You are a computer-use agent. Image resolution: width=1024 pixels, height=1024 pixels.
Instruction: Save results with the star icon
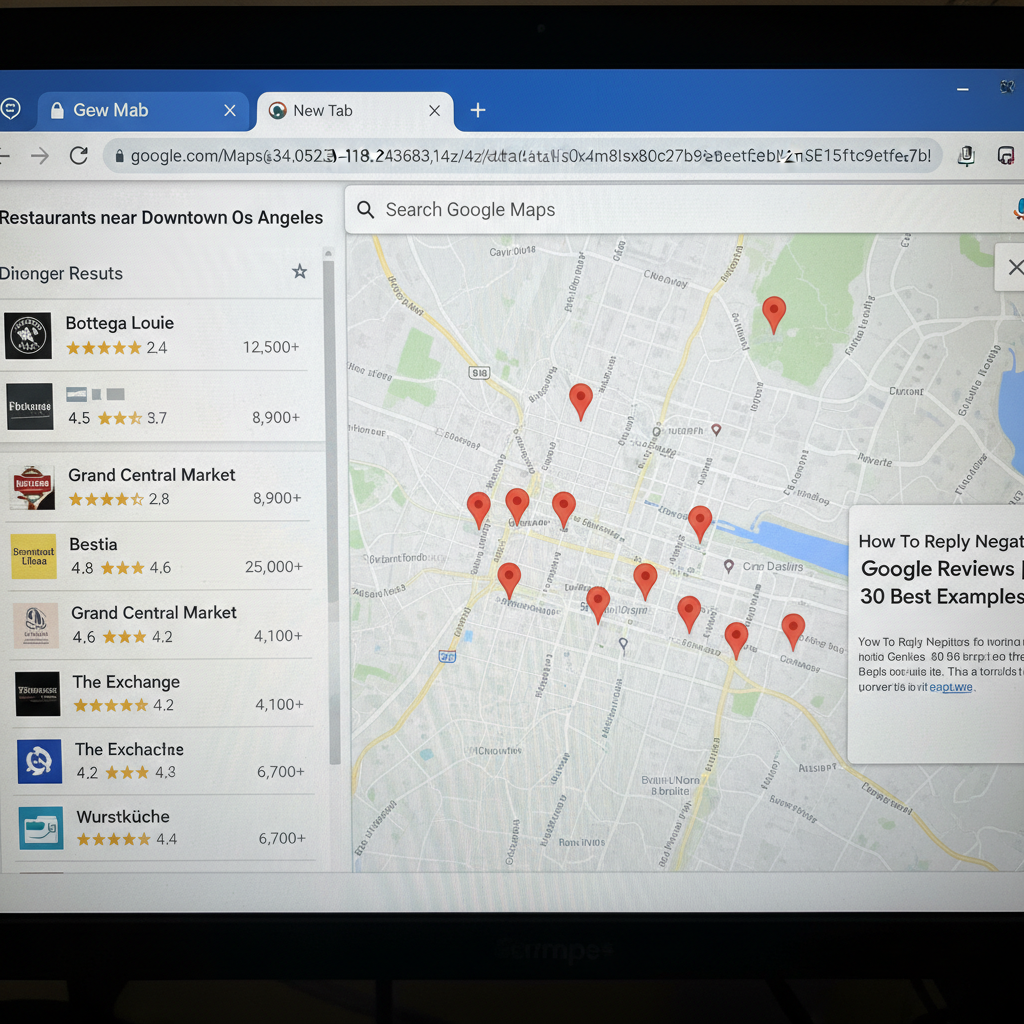coord(299,272)
